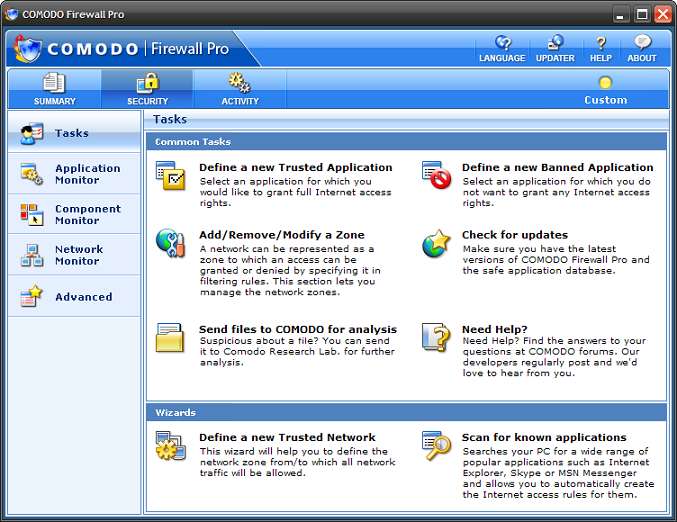Click the Check for updates globe icon
The width and height of the screenshot is (677, 522).
(x=436, y=243)
